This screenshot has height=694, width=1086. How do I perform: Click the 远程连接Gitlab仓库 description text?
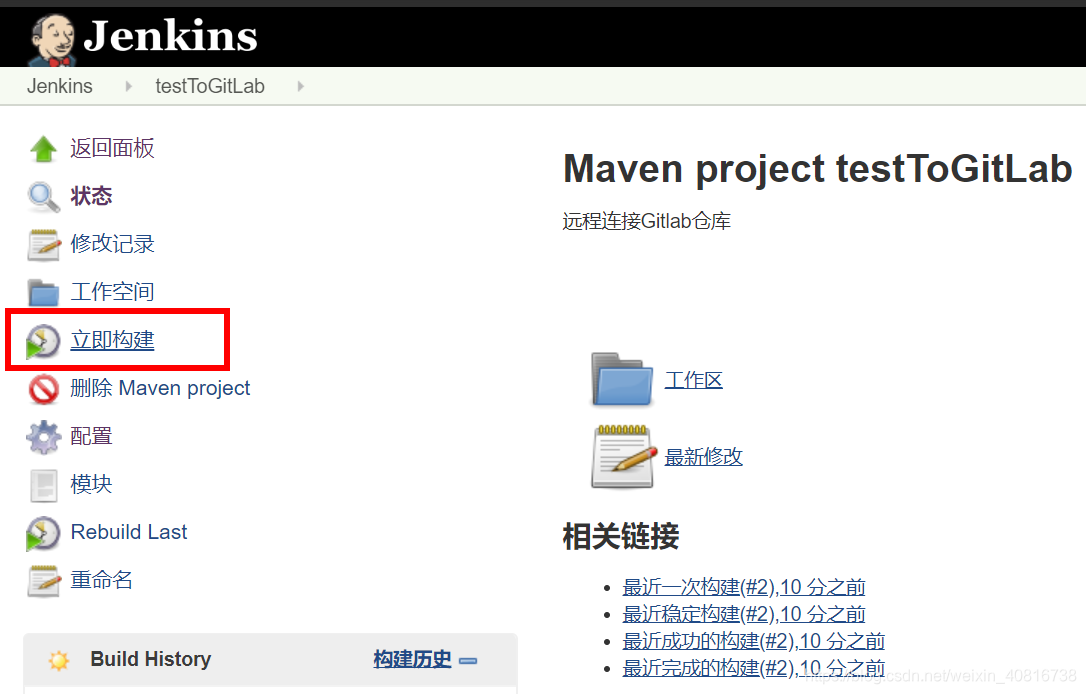[647, 221]
